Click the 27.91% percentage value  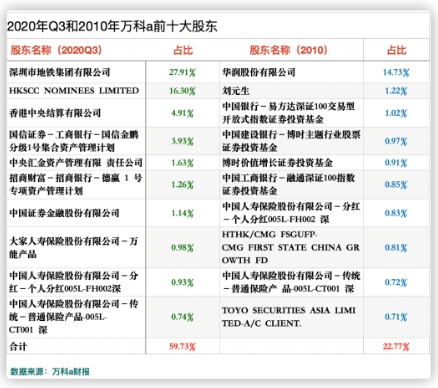(182, 72)
